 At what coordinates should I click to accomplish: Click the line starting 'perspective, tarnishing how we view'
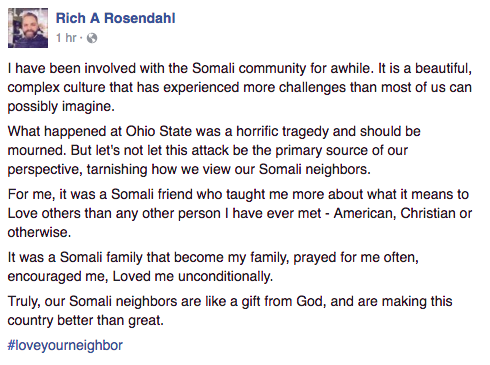point(189,169)
